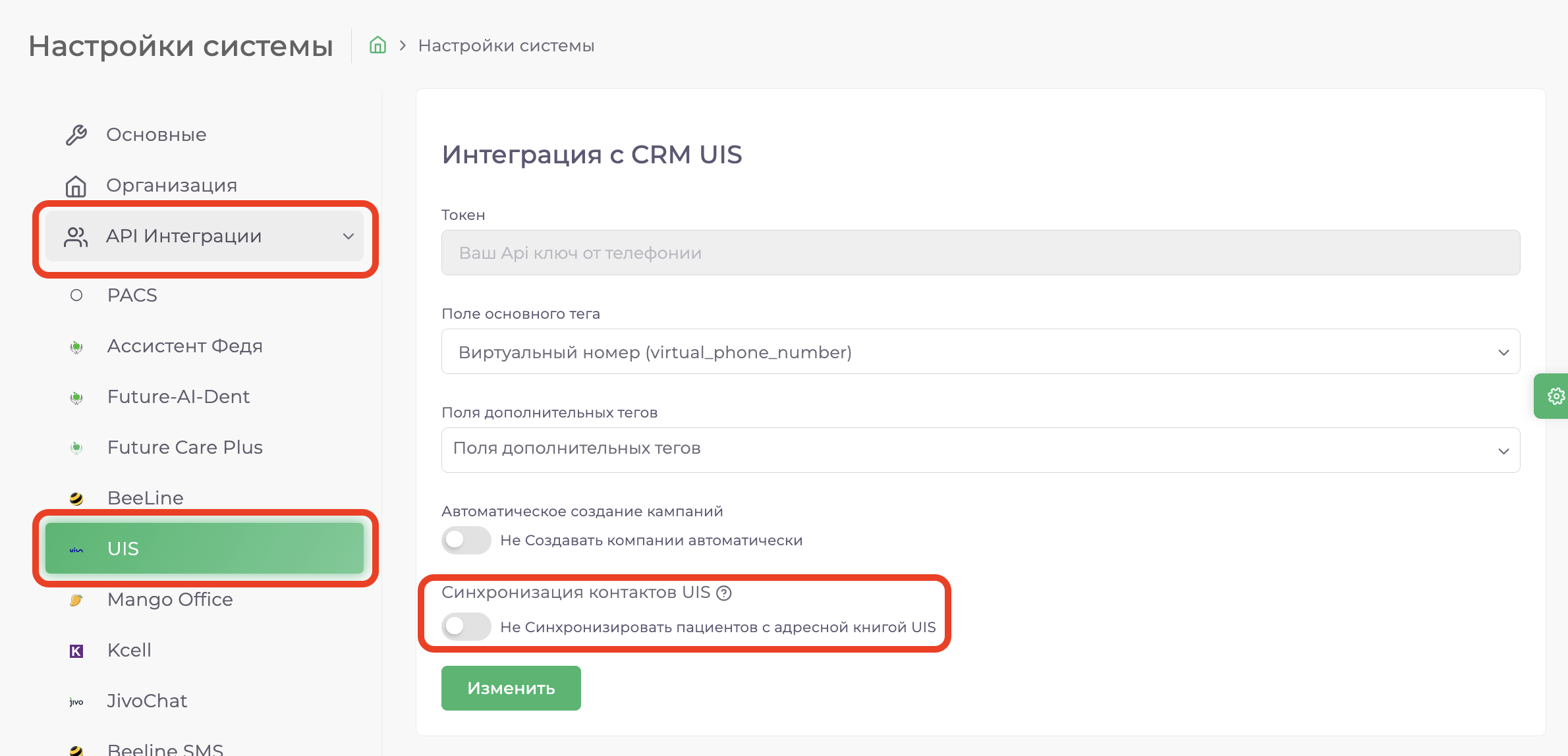
Task: Click the Mango Office logo icon
Action: tap(76, 600)
